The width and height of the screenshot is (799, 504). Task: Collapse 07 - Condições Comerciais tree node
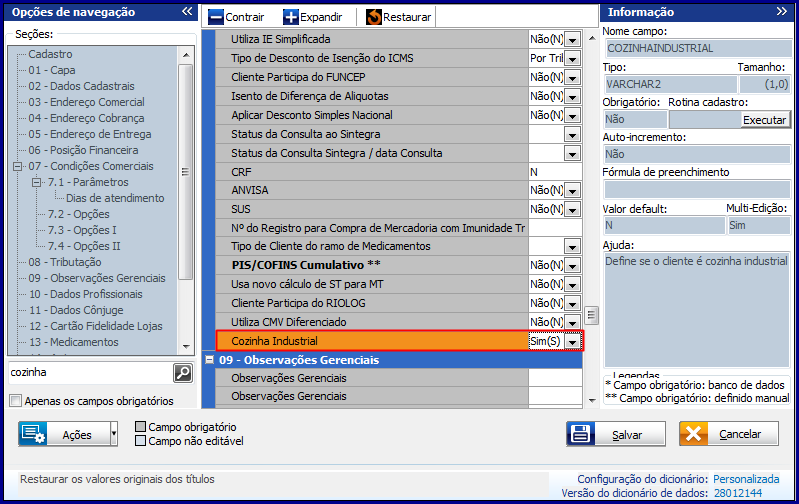[17, 166]
